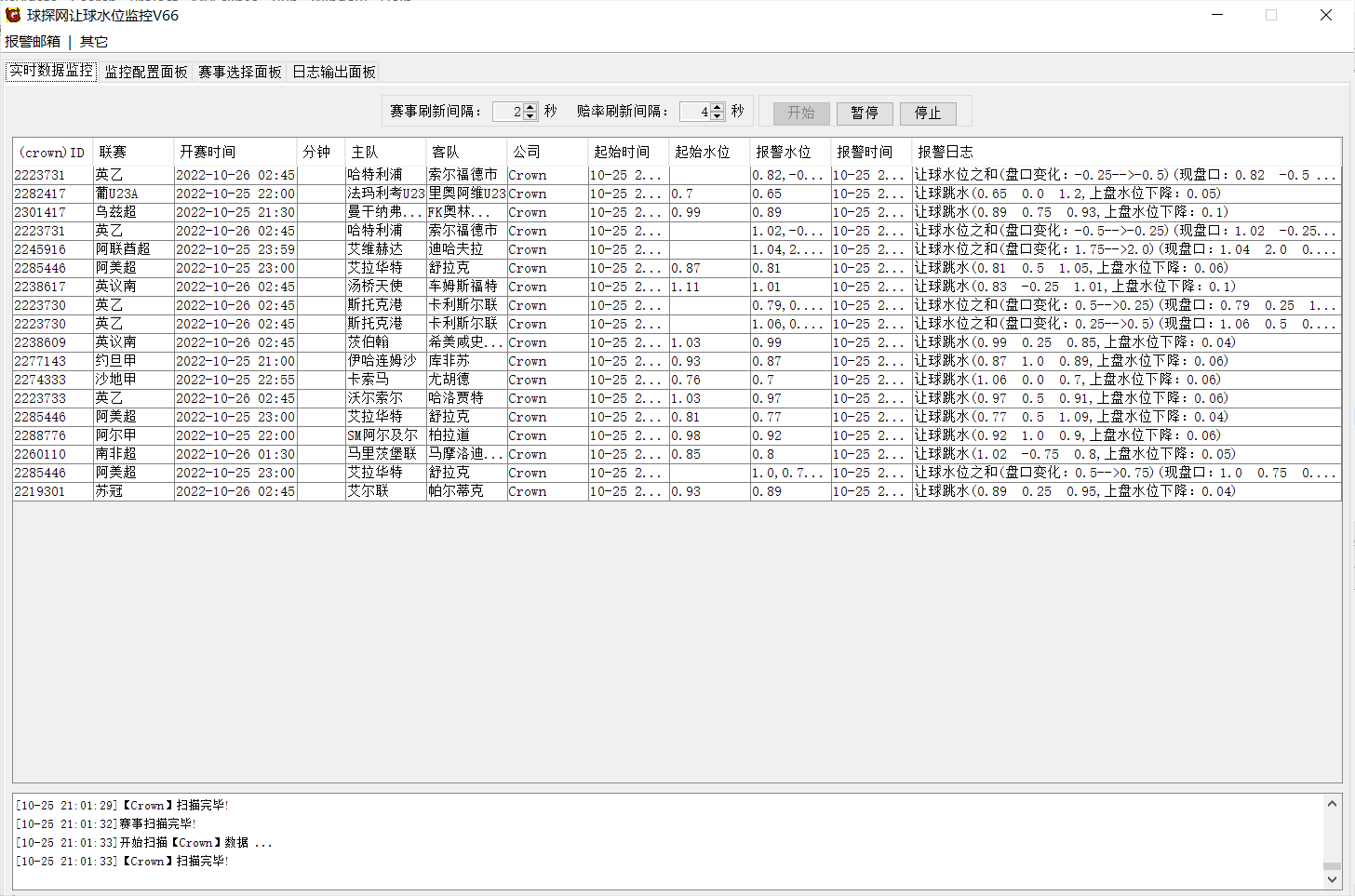
Task: Click log line 开始扫描【Crown】数据
Action: tap(144, 843)
